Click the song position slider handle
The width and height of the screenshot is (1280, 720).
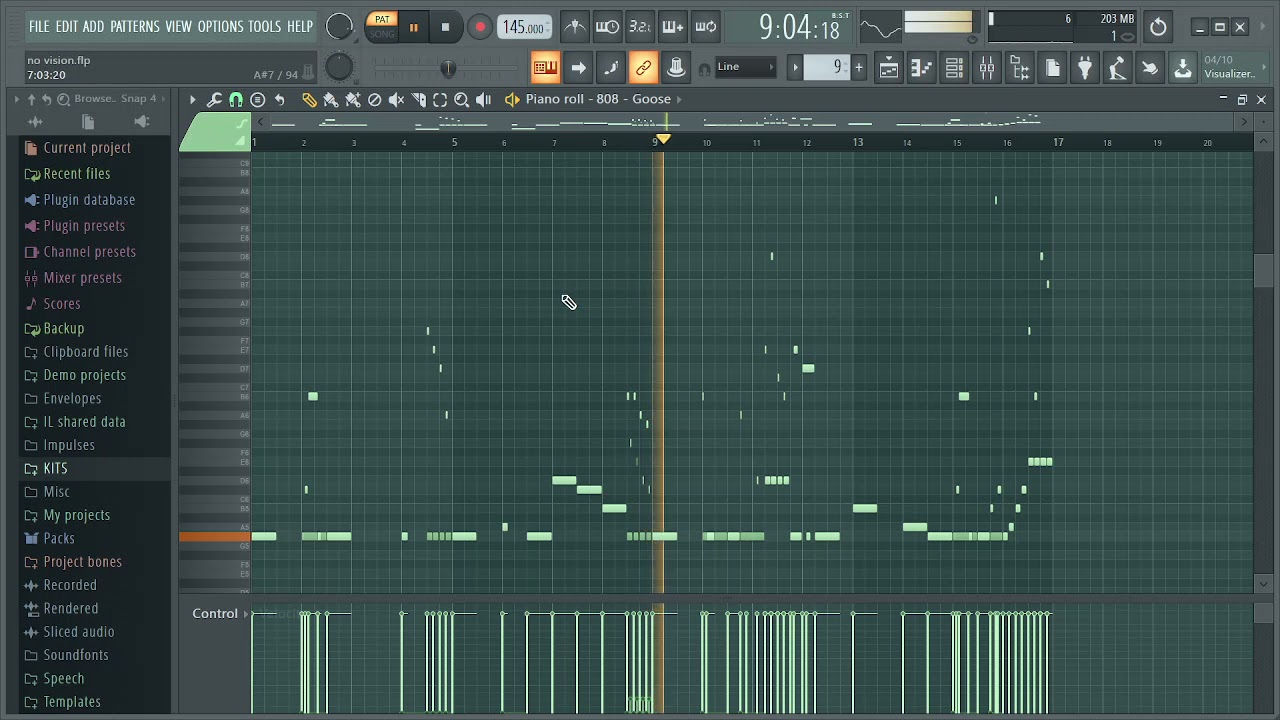pyautogui.click(x=448, y=68)
